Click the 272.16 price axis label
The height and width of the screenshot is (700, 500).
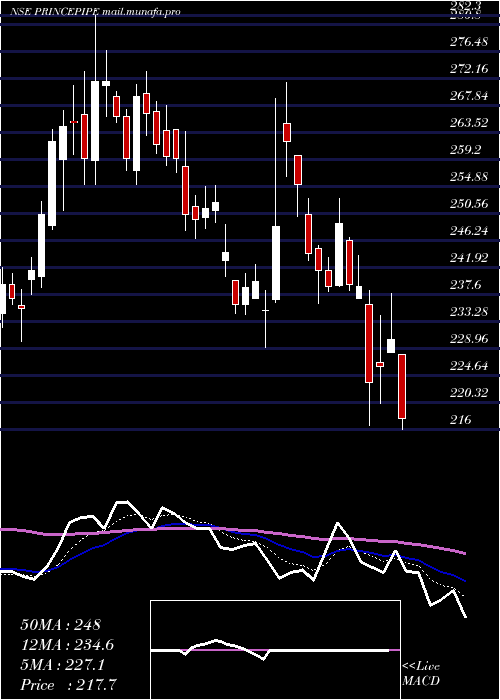(468, 69)
